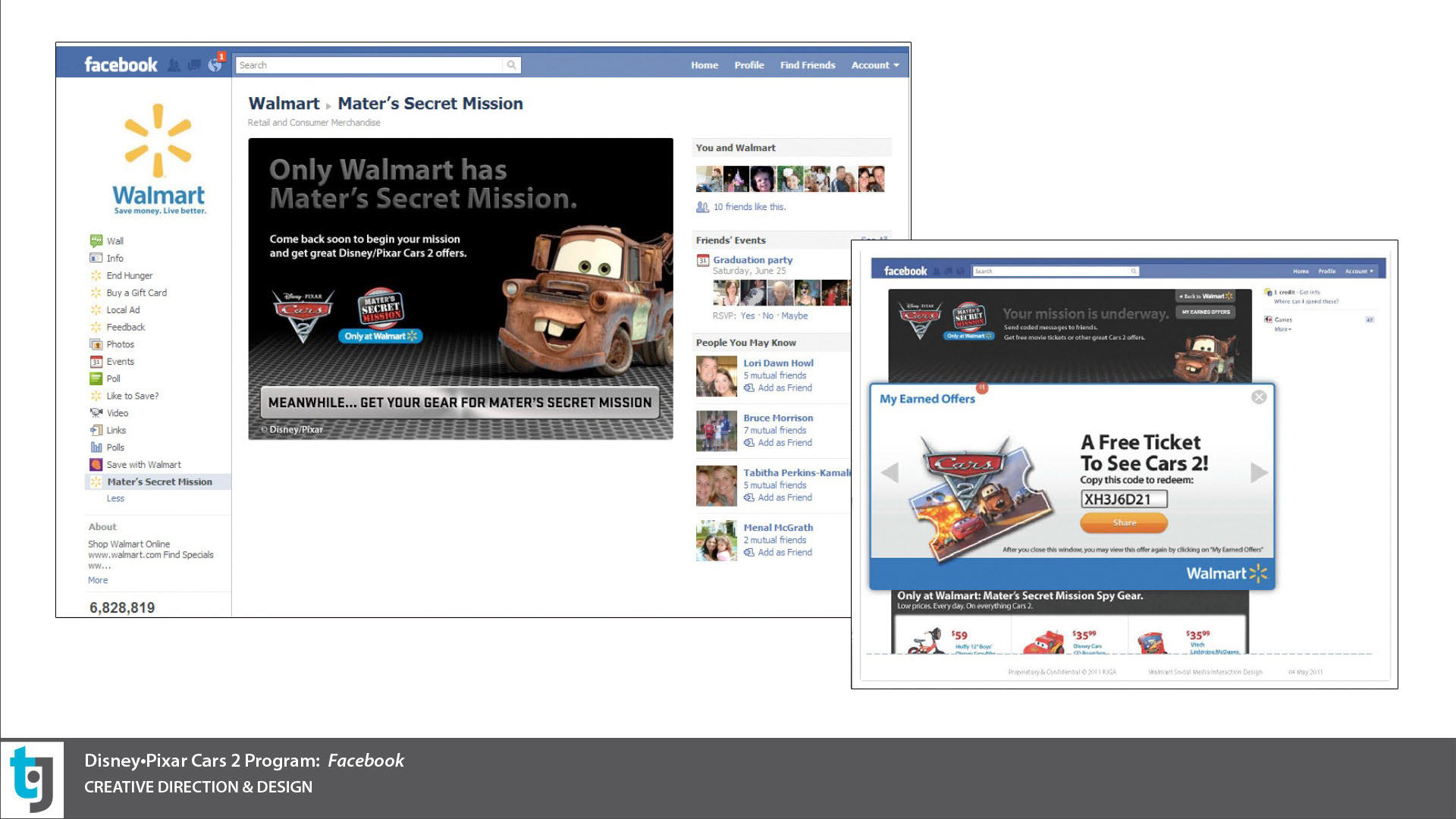1456x819 pixels.
Task: Expand the Account dropdown menu
Action: [x=875, y=65]
